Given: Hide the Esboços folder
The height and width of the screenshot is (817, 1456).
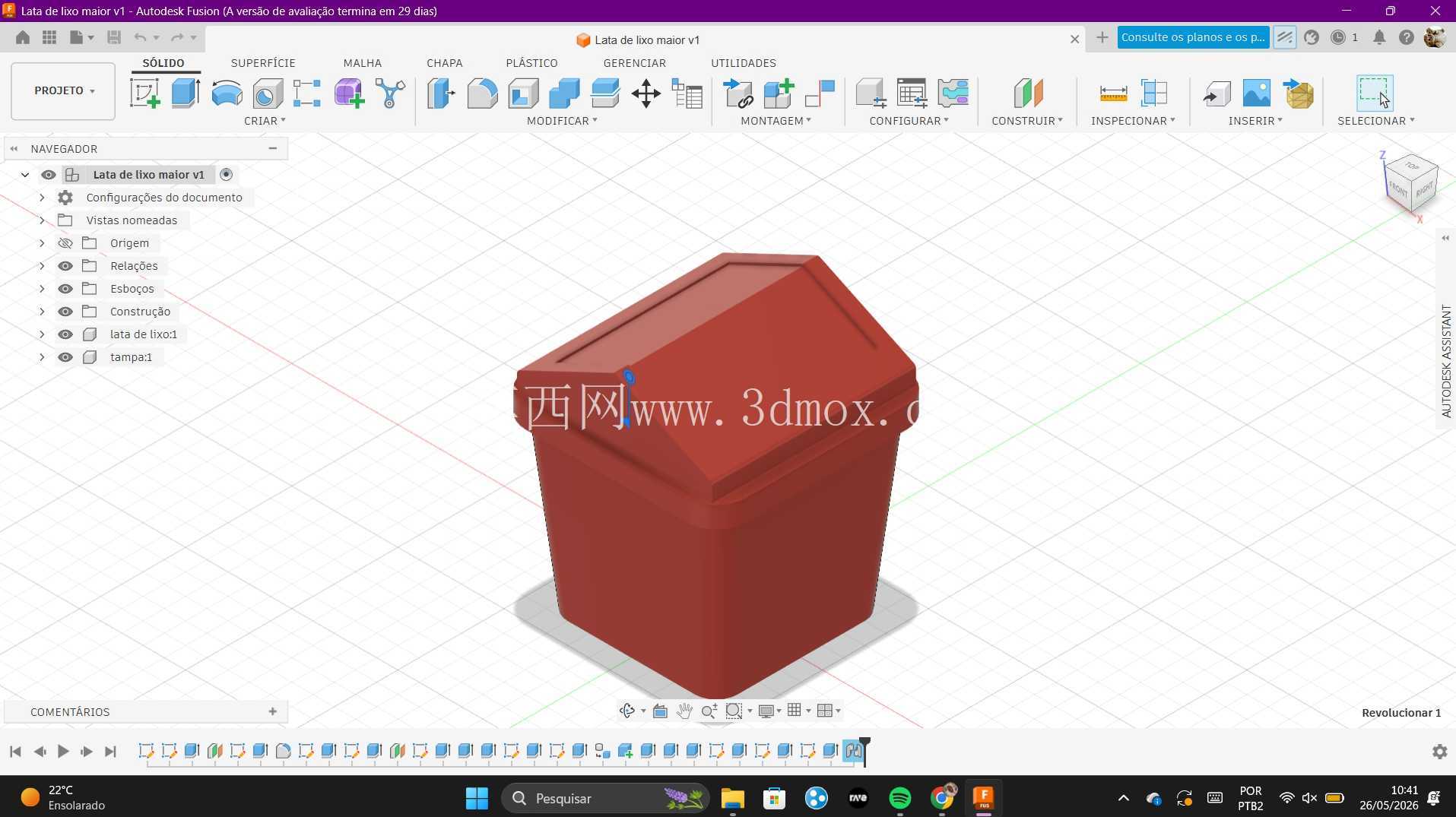Looking at the screenshot, I should [65, 289].
